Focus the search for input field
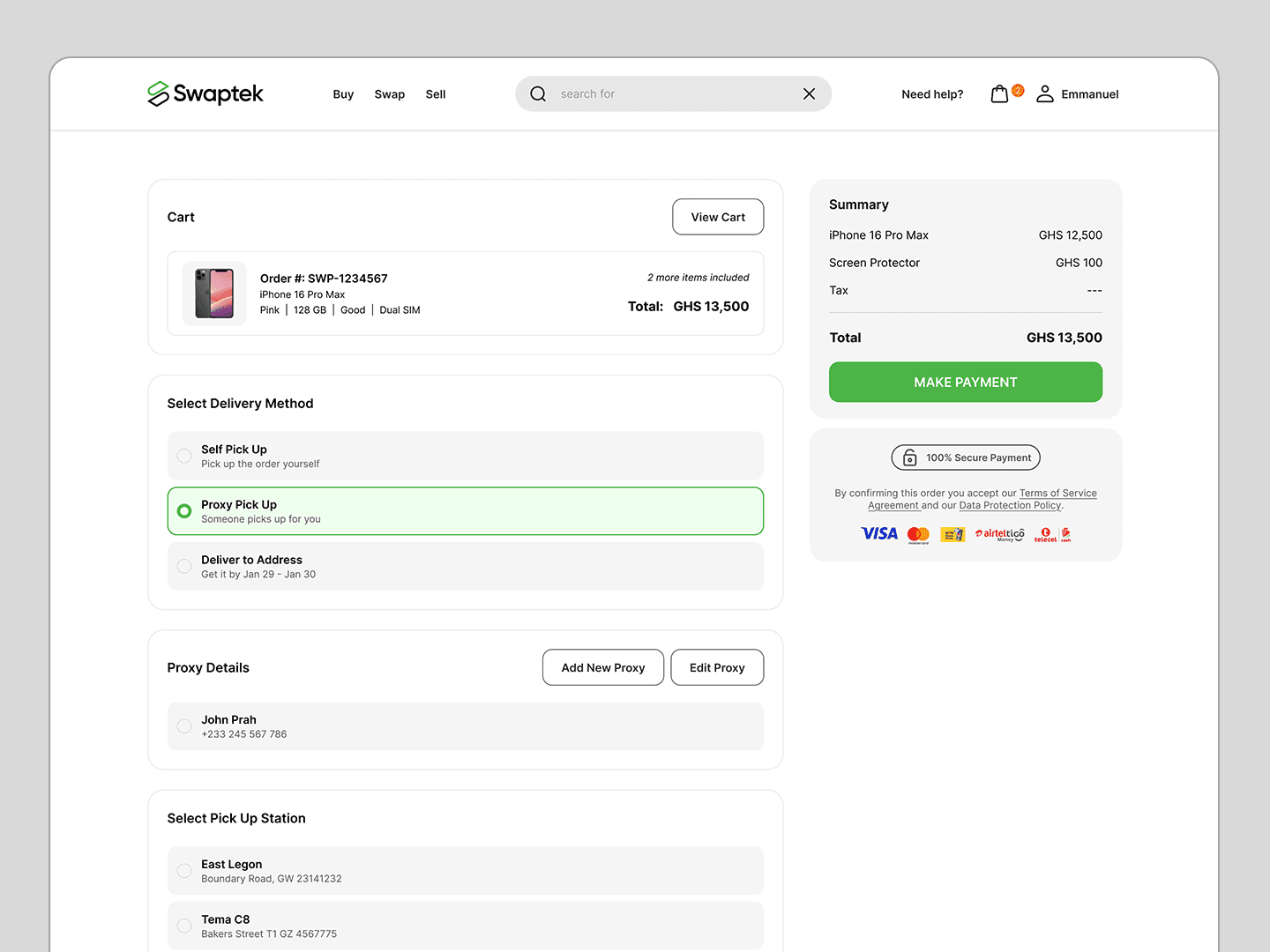 coord(674,94)
